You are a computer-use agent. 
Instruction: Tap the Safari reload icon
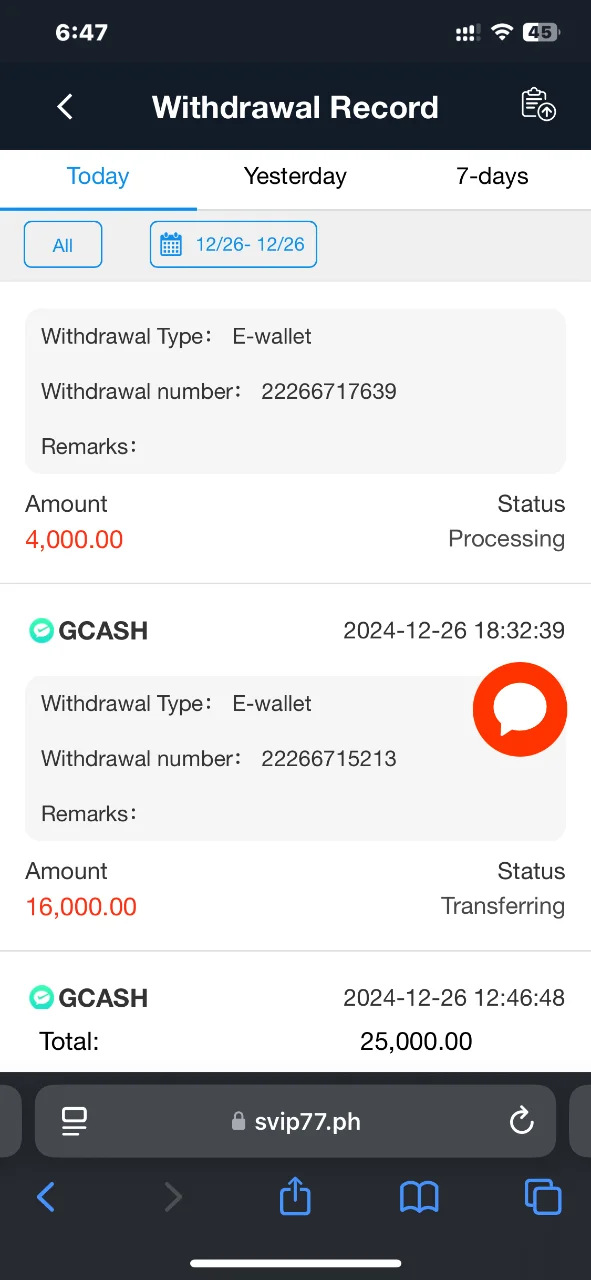(522, 1121)
